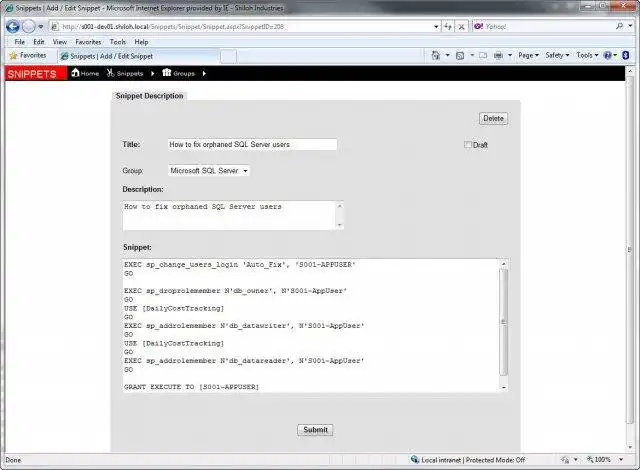Select the Snippet Description tab
This screenshot has width=640, height=470.
pyautogui.click(x=149, y=96)
